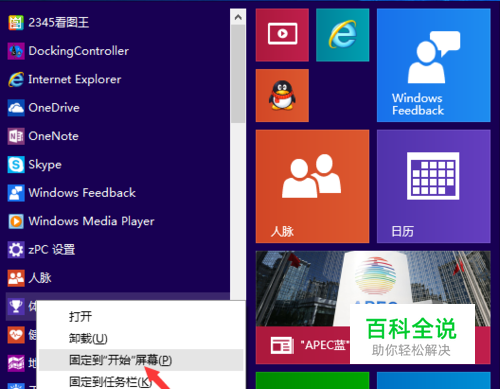The width and height of the screenshot is (500, 389).
Task: Open the OneNote icon in the list
Action: point(16,136)
